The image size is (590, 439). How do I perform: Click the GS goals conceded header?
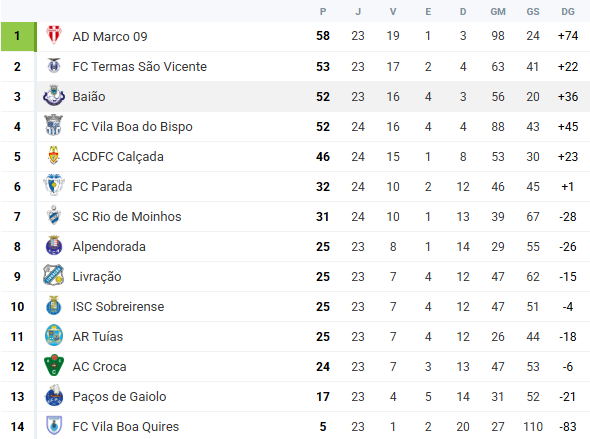[x=533, y=12]
